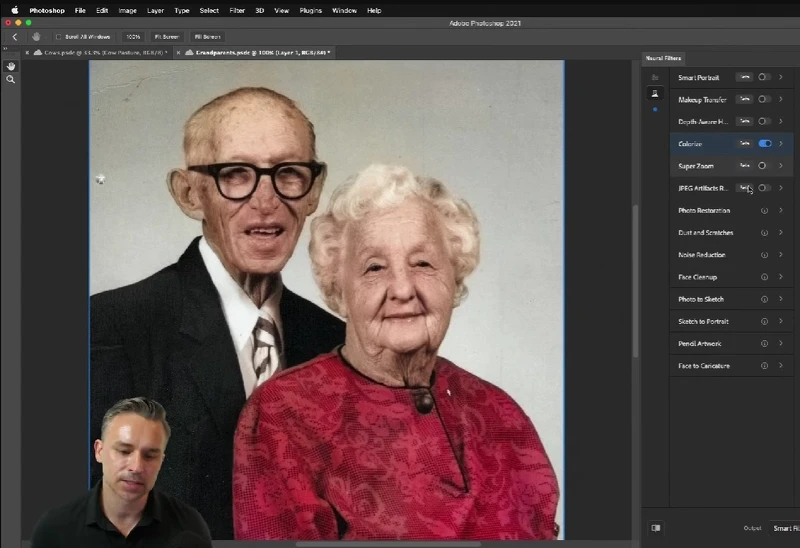The width and height of the screenshot is (800, 548).
Task: Expand the Super Zoom filter options
Action: point(781,166)
